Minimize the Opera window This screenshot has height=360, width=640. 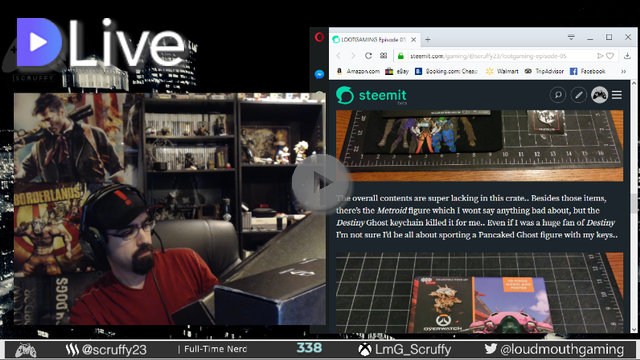click(590, 38)
